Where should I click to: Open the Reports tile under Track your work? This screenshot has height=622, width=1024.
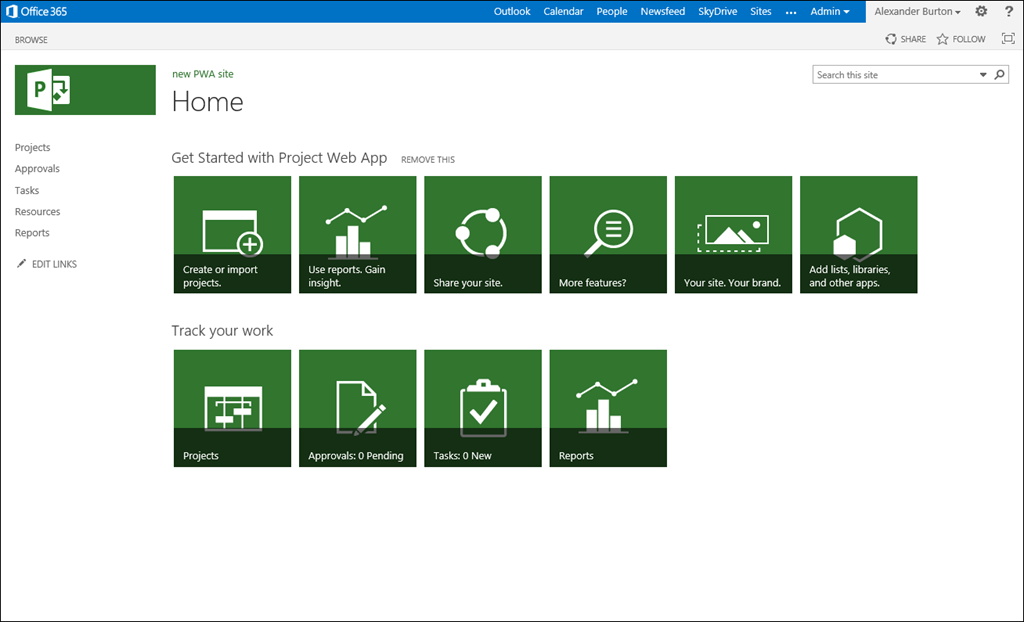(x=608, y=408)
